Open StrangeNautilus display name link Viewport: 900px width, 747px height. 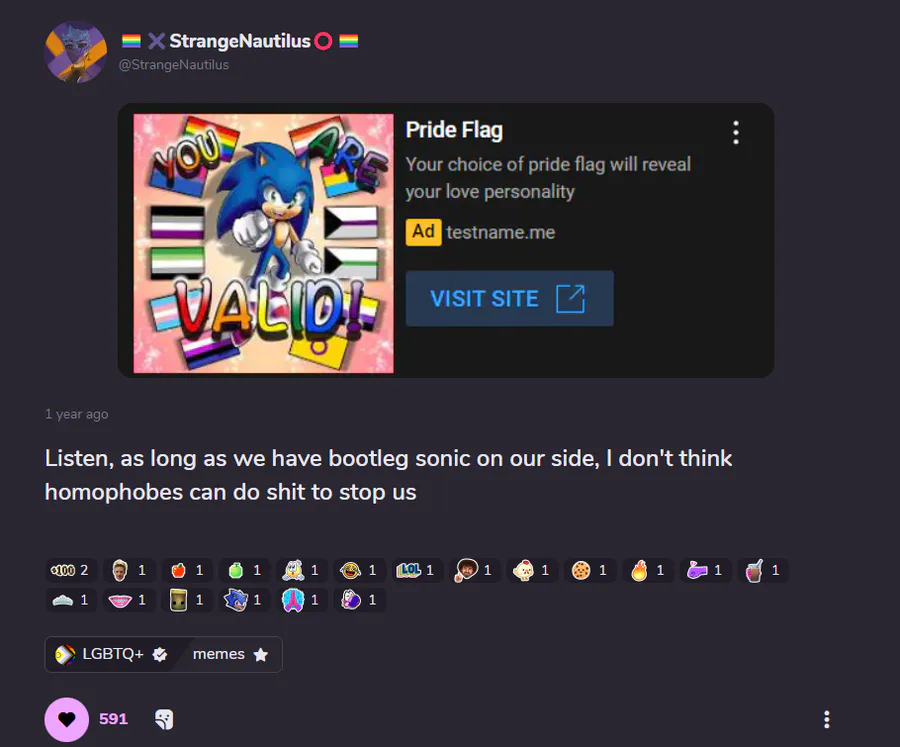click(x=240, y=41)
